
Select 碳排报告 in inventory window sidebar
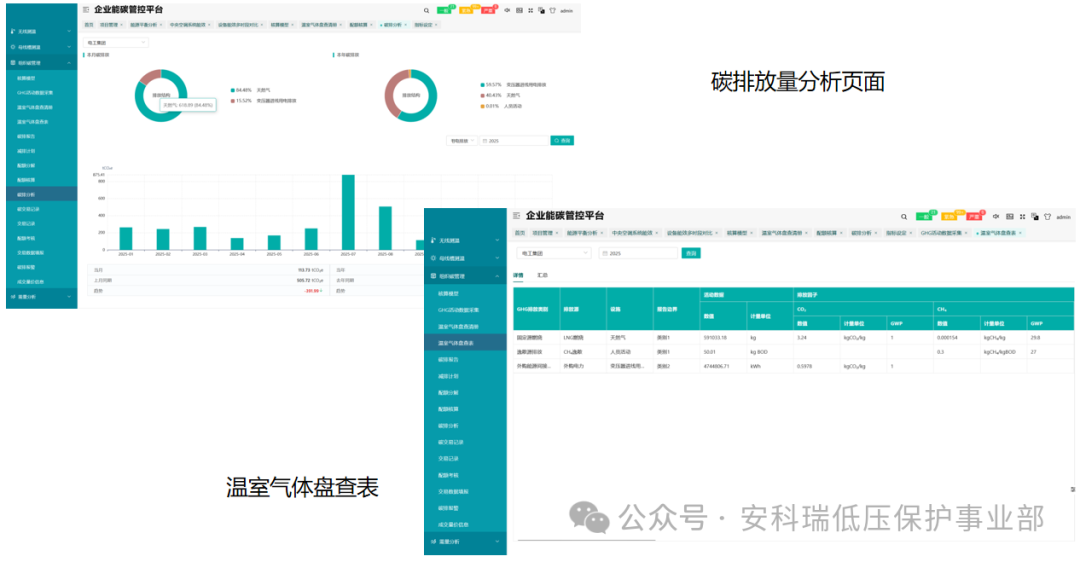[x=448, y=360]
